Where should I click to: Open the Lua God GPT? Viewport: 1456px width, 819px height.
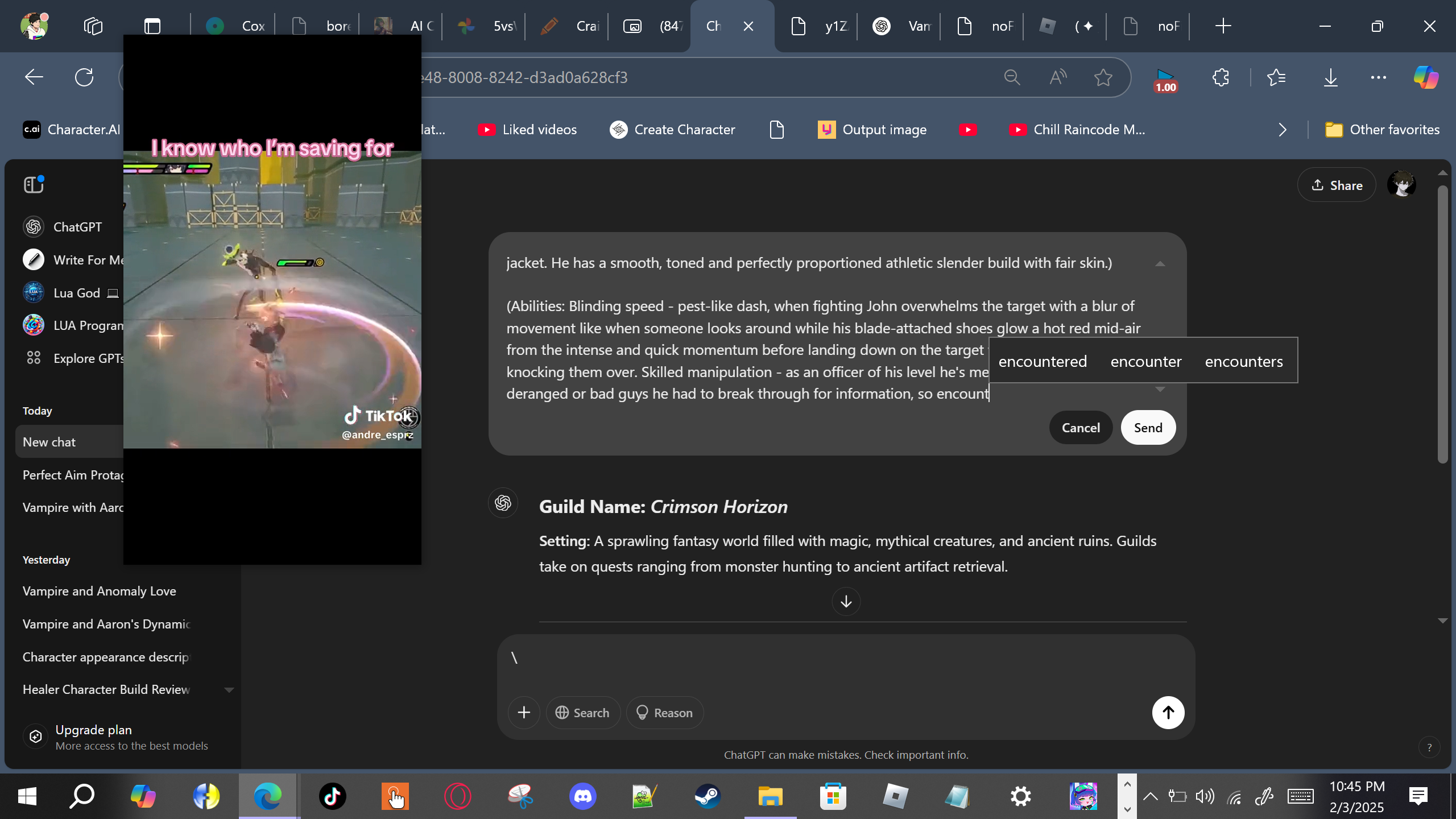click(x=71, y=293)
